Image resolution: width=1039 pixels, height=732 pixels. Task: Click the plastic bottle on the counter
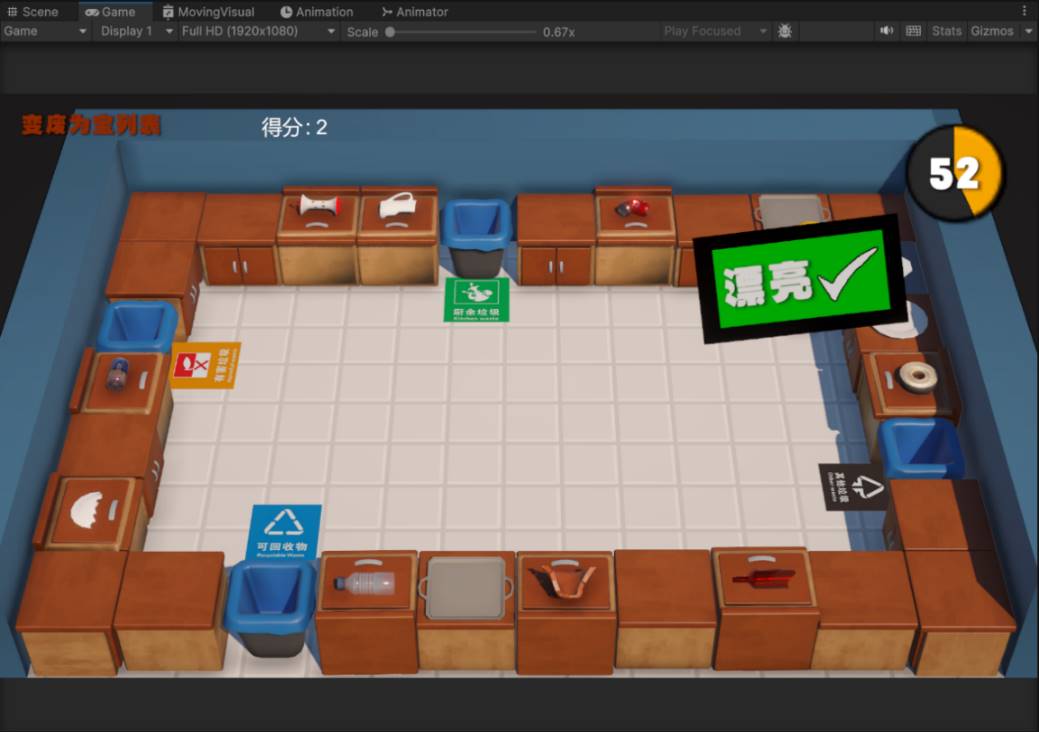tap(365, 582)
